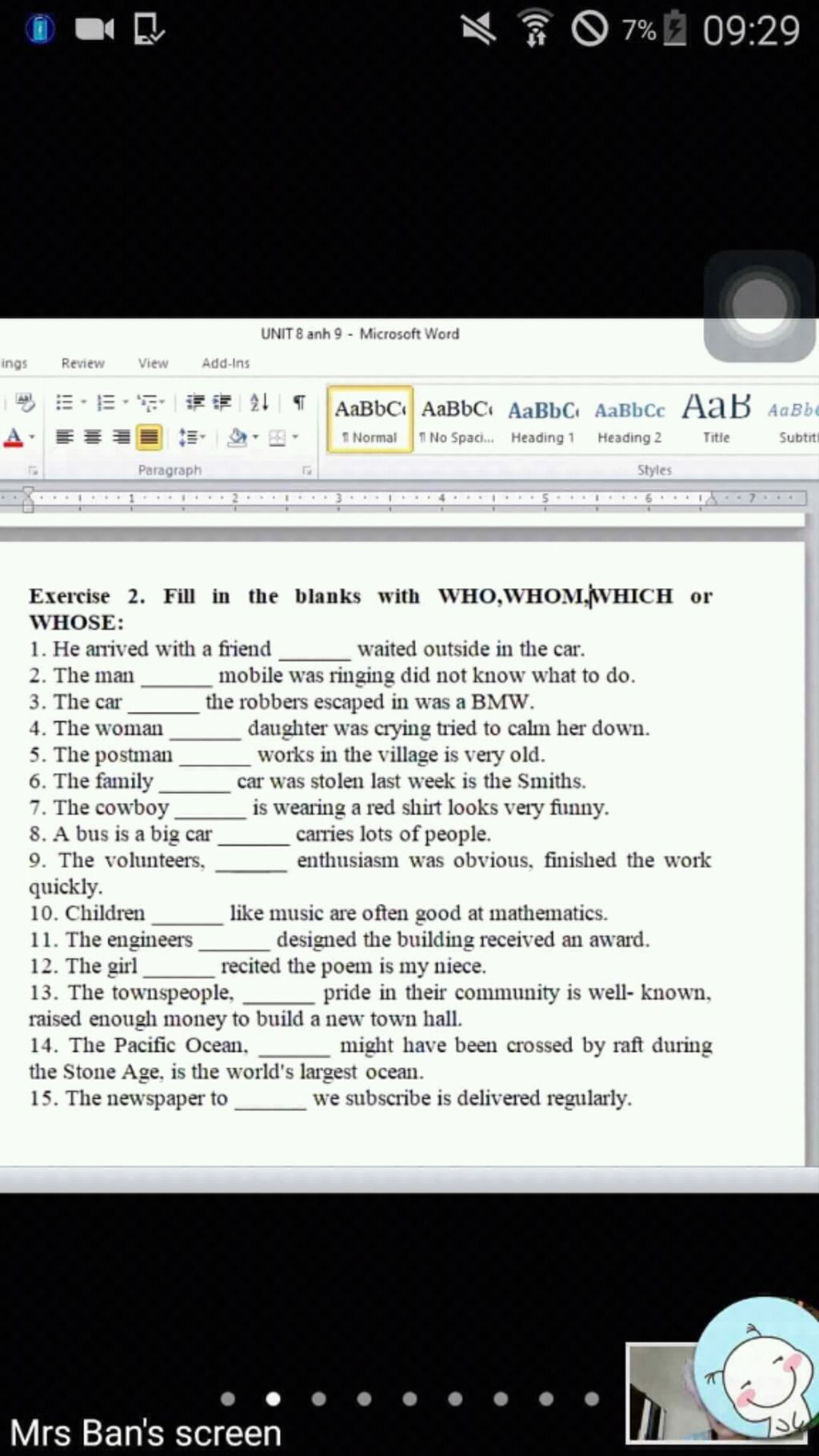Click the document title 'UNIT 8 anh 9'

[x=360, y=334]
